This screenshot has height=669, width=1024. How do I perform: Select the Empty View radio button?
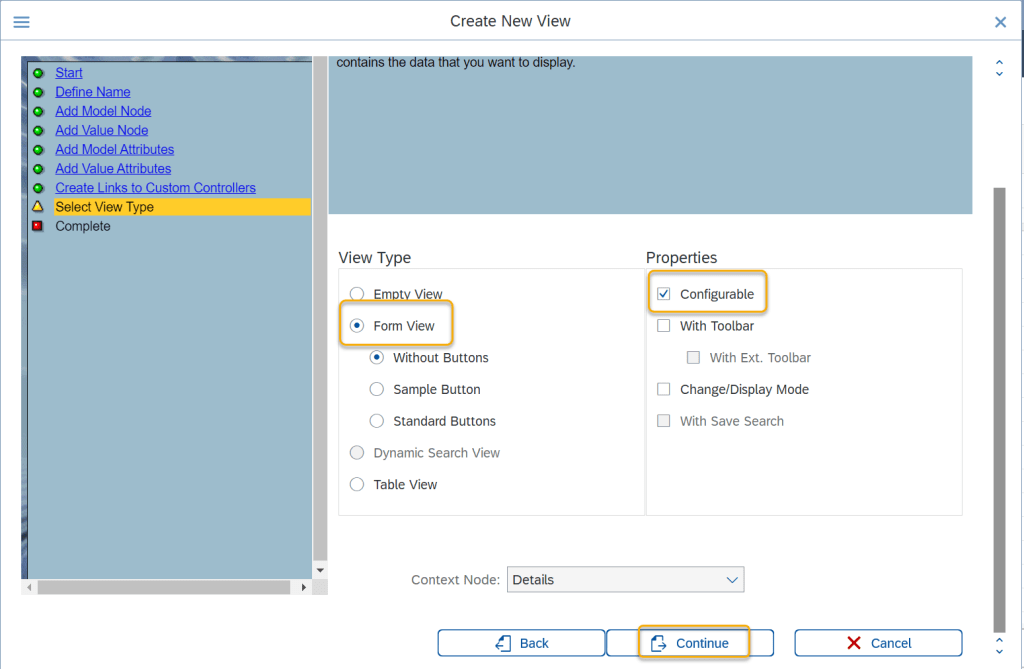(x=357, y=294)
